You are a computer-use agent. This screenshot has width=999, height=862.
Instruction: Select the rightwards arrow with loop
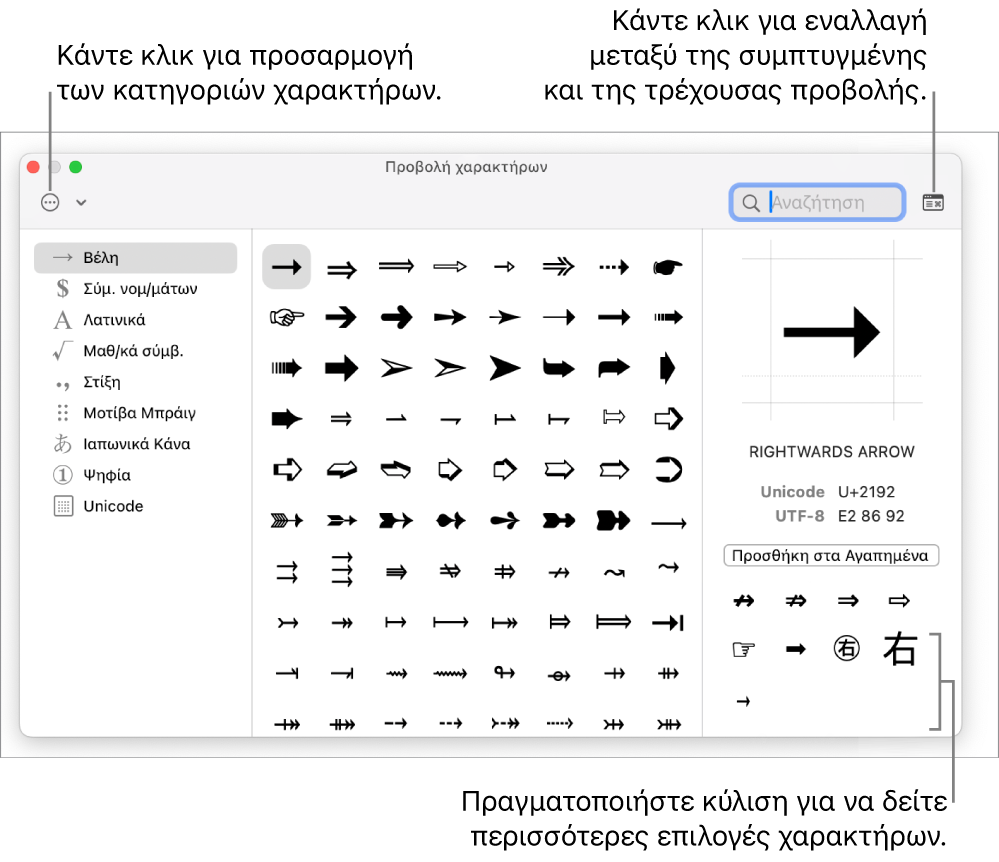click(505, 672)
